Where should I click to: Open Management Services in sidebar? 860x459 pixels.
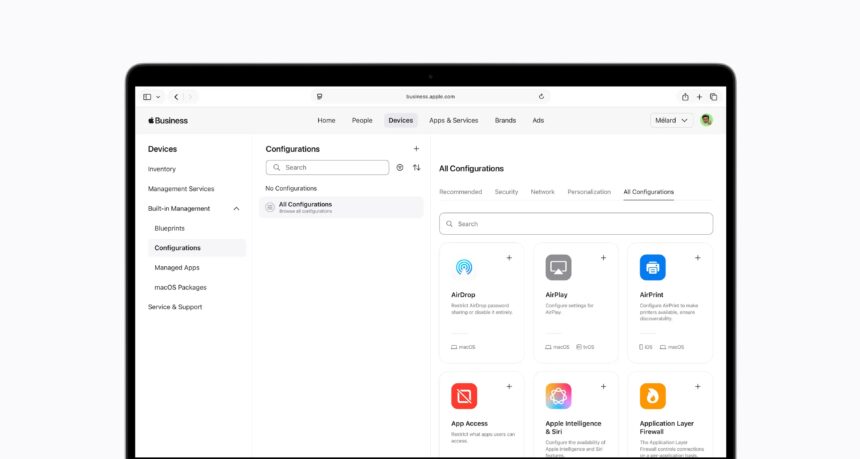(x=181, y=189)
